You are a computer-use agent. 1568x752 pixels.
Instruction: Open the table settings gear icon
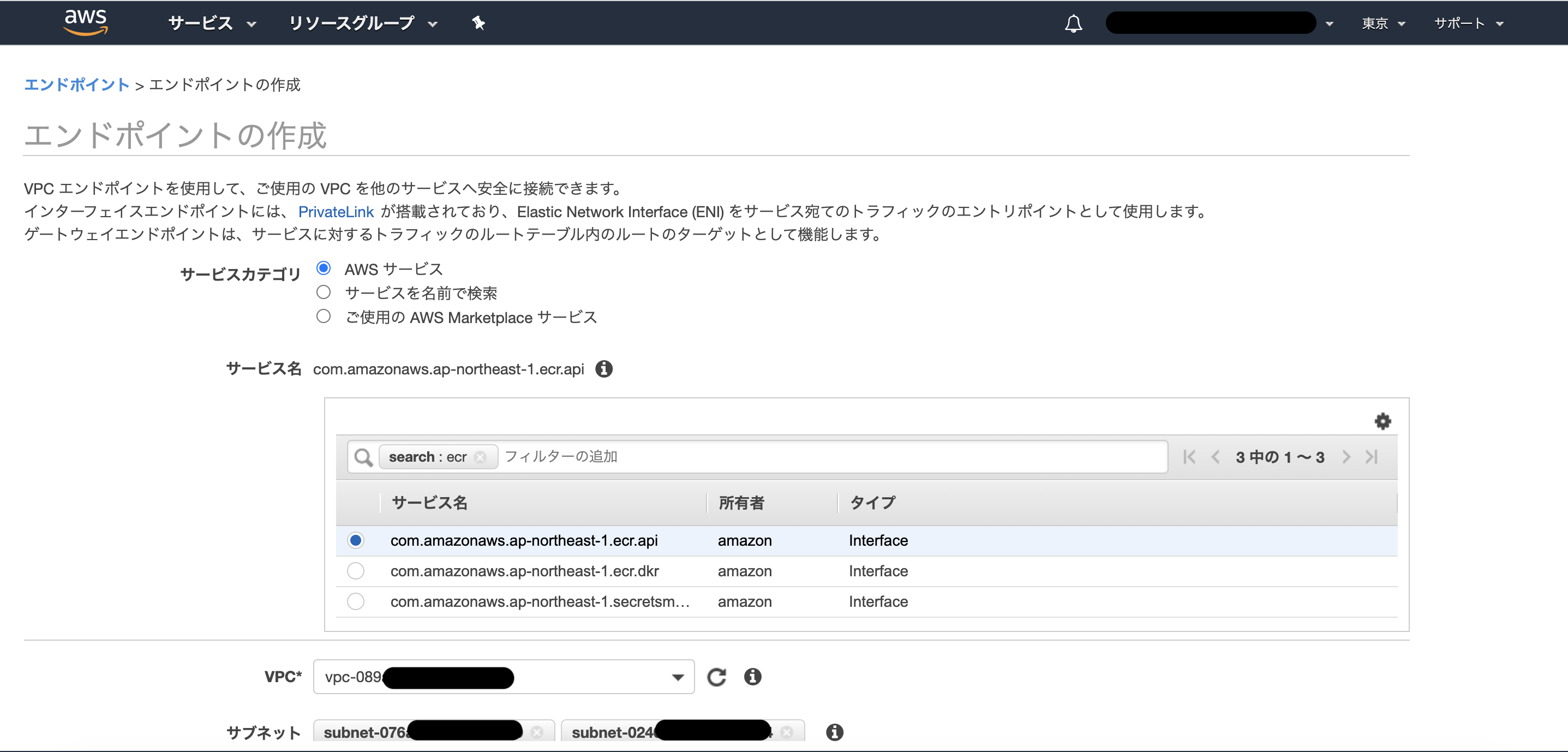tap(1383, 421)
